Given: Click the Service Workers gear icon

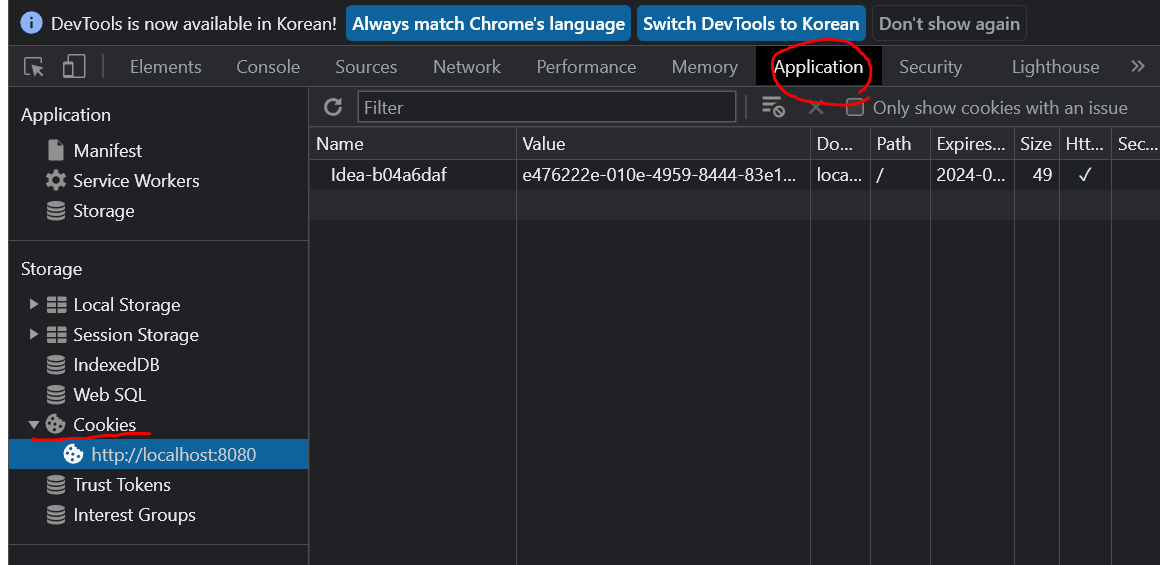Looking at the screenshot, I should (55, 180).
